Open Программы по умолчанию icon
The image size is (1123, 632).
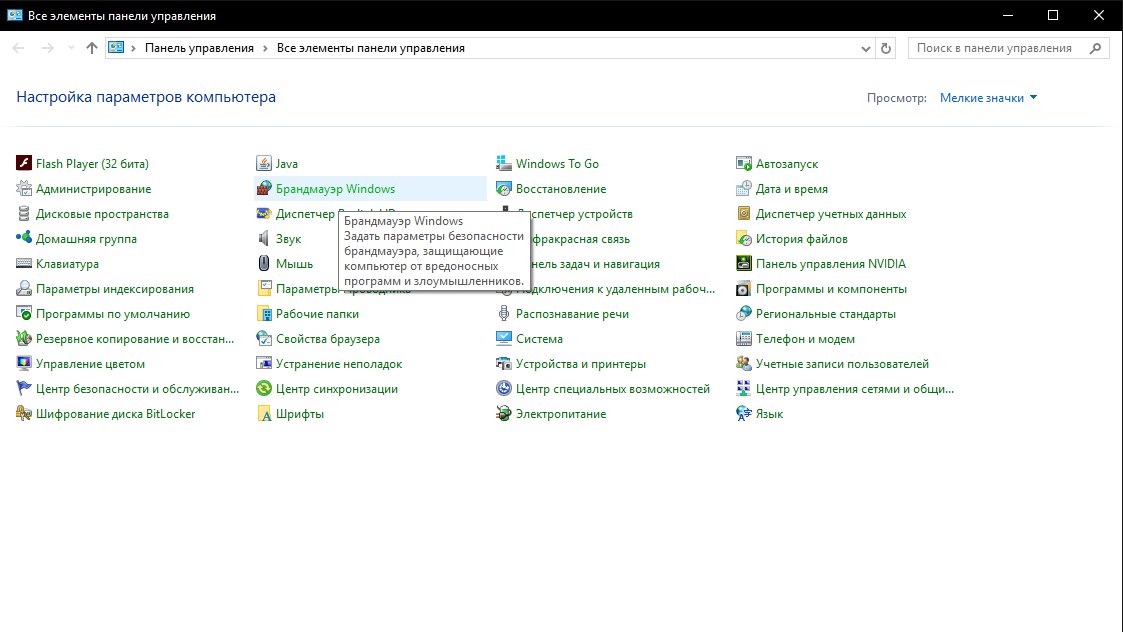pos(24,314)
